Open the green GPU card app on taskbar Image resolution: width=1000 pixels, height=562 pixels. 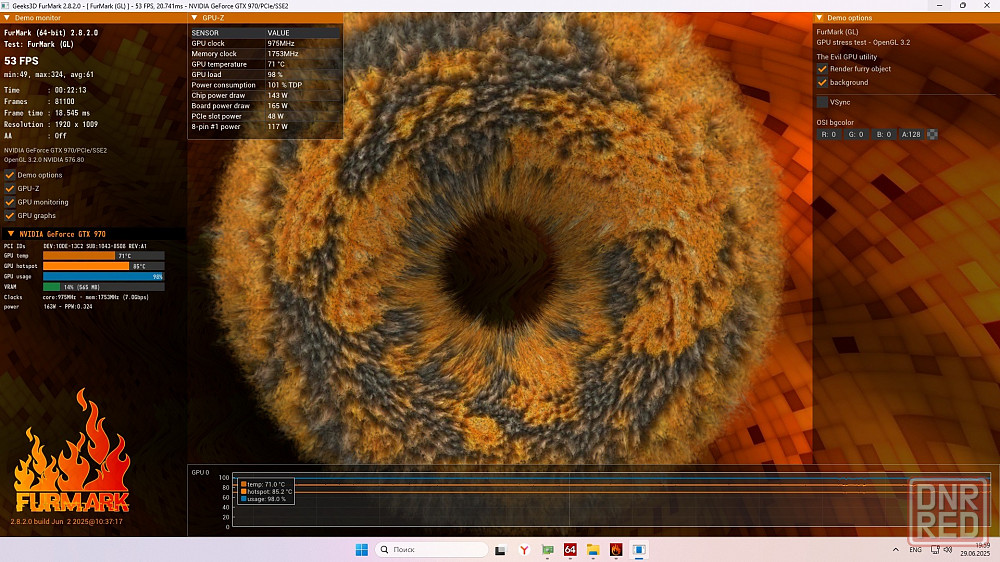547,550
